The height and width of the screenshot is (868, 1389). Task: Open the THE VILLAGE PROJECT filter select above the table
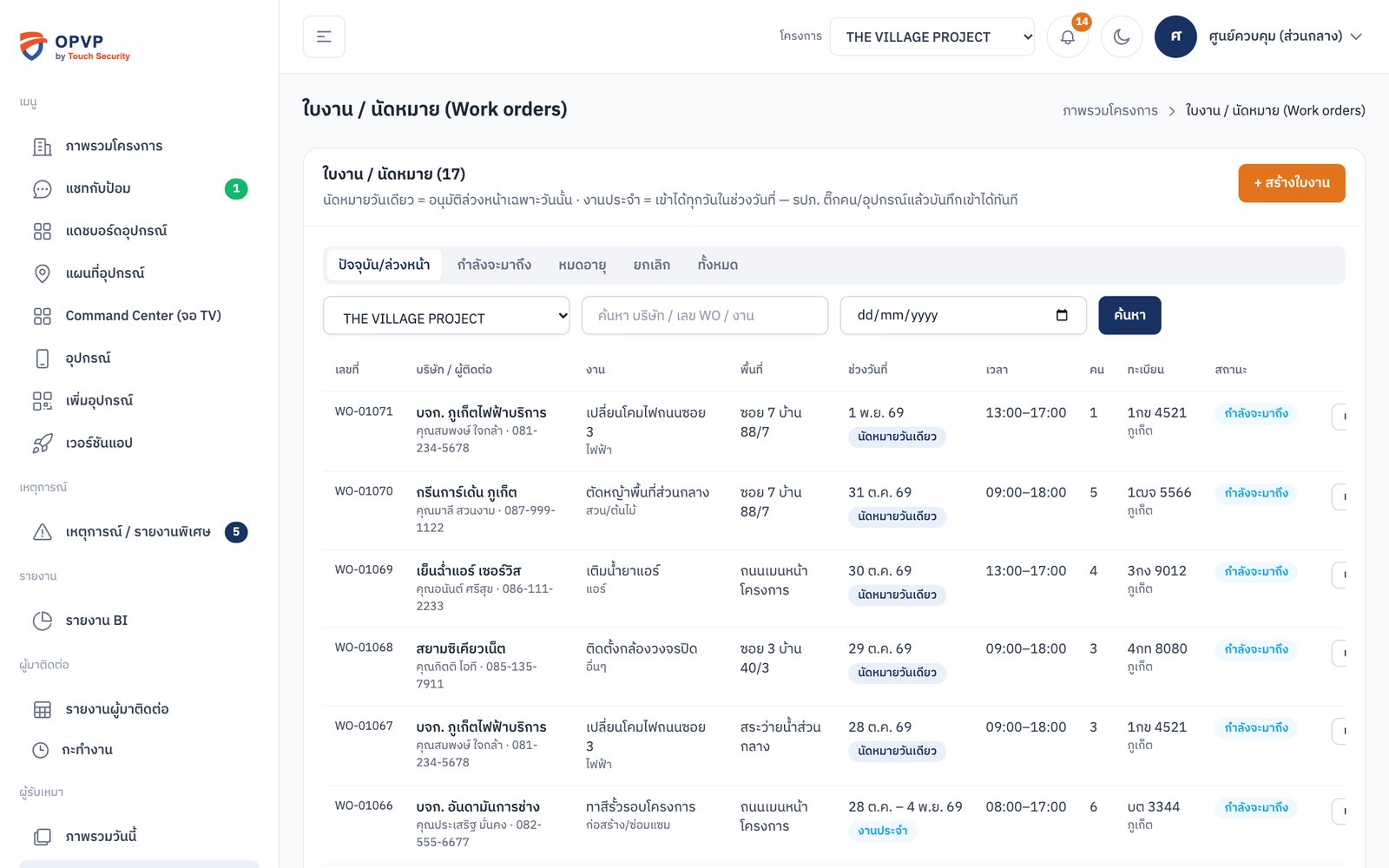[446, 316]
